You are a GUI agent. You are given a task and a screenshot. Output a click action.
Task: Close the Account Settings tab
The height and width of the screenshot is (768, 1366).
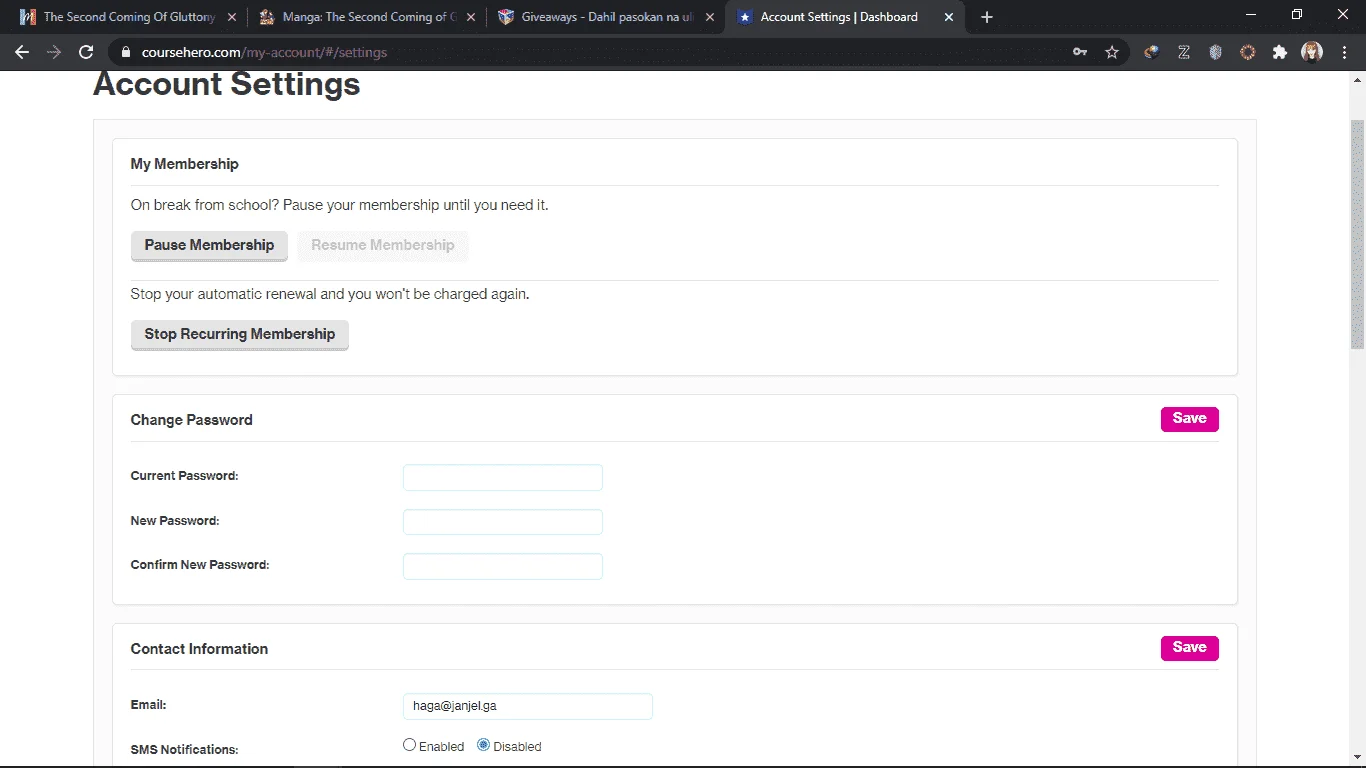[x=949, y=17]
